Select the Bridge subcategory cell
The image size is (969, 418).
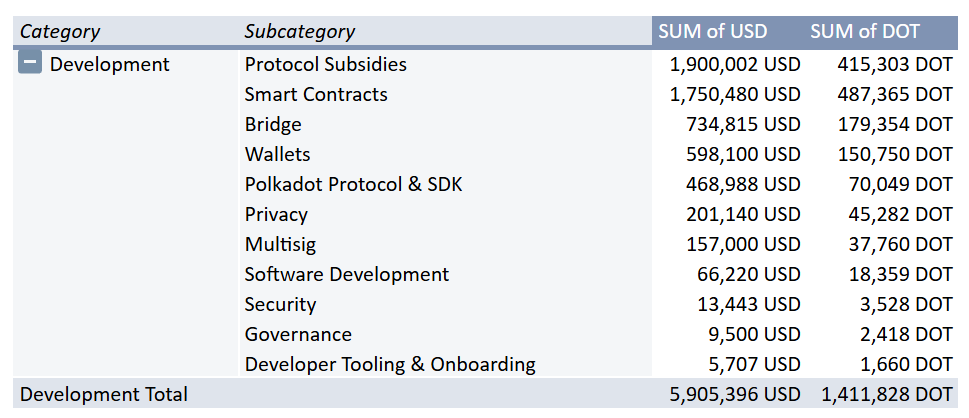coord(273,124)
